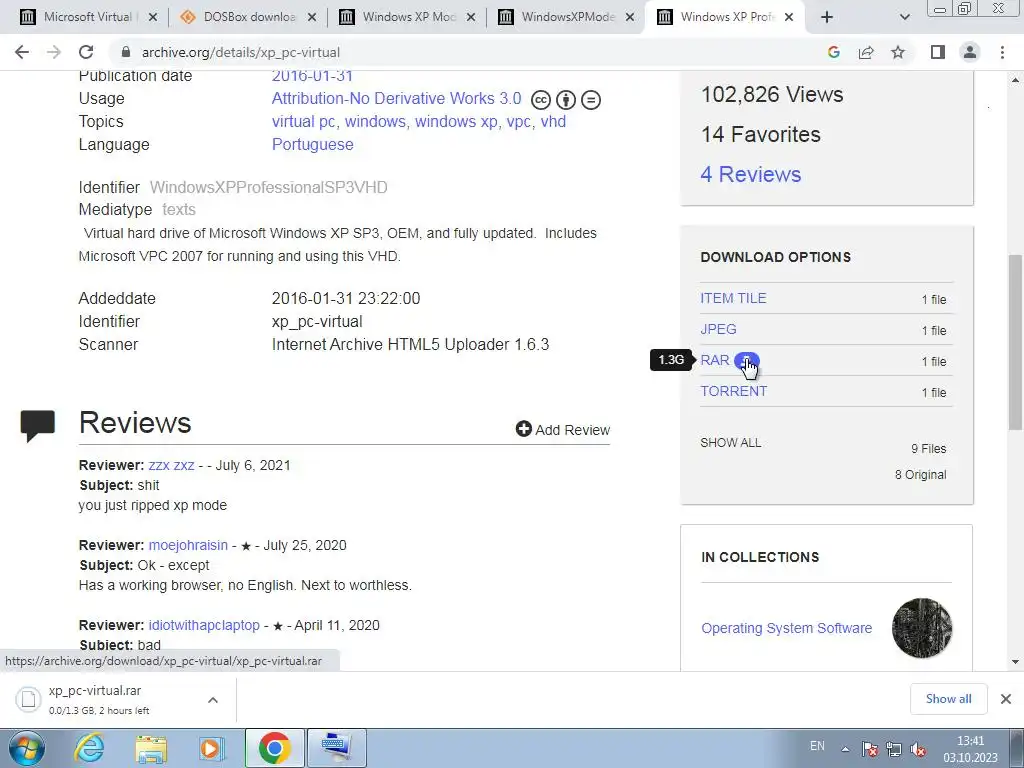Open the vpc topic link
Image resolution: width=1024 pixels, height=768 pixels.
coord(519,122)
